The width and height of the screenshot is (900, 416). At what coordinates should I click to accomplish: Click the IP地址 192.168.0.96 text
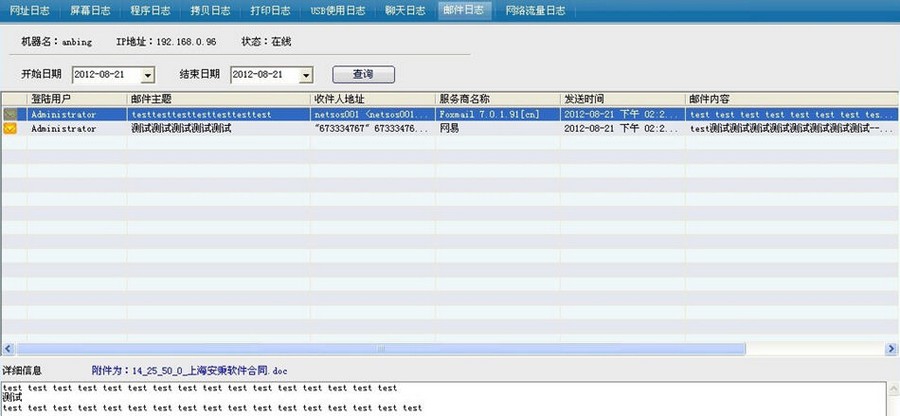(x=166, y=42)
